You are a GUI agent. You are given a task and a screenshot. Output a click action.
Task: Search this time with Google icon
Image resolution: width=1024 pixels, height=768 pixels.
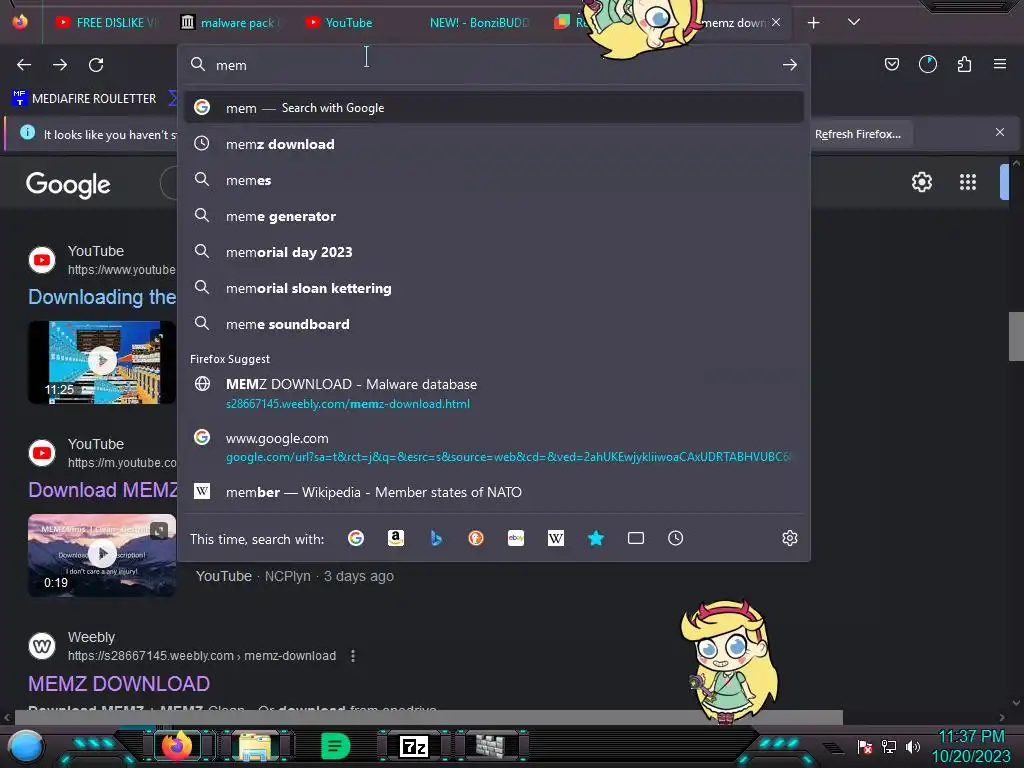click(x=356, y=538)
